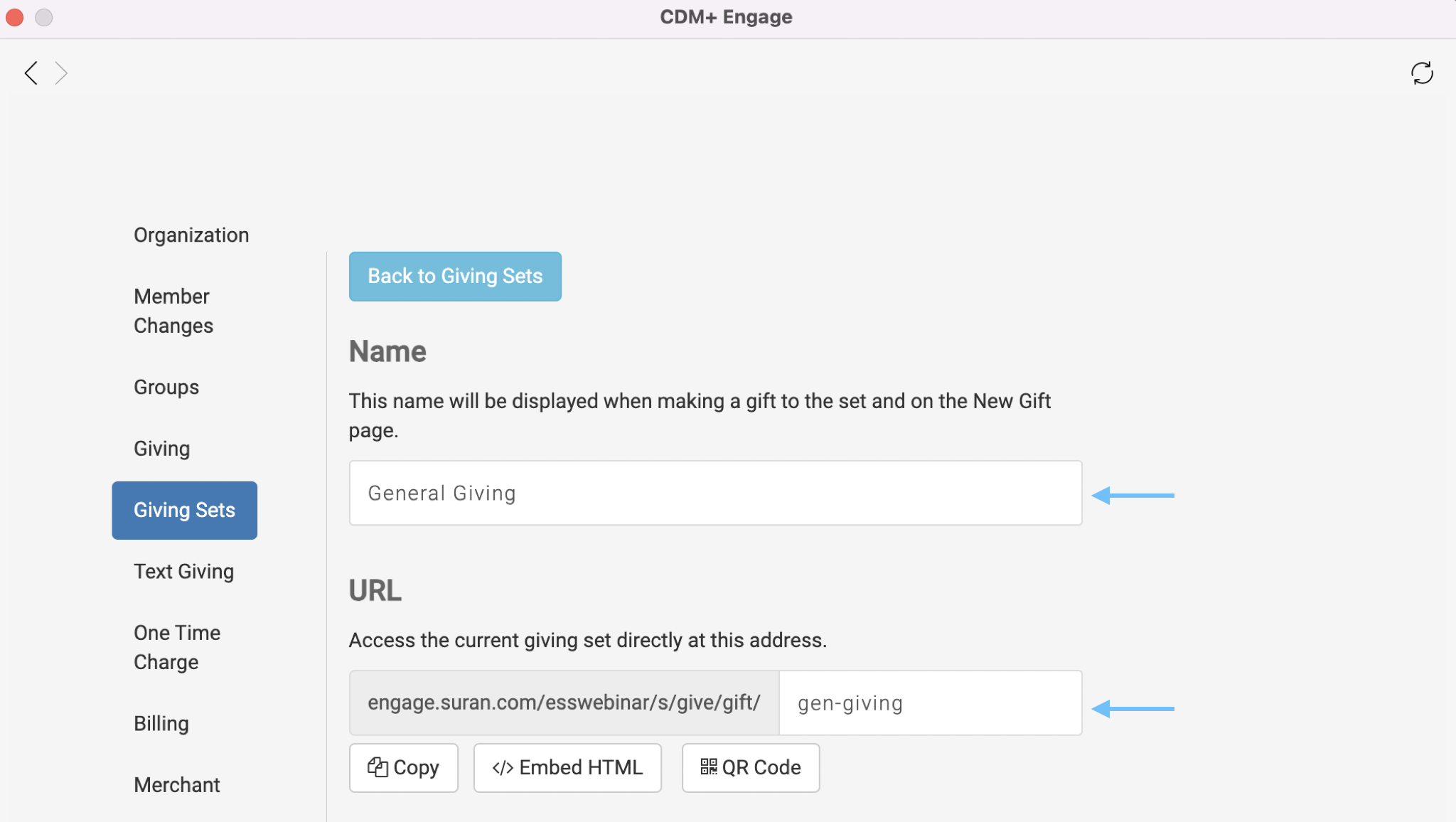Screen dimensions: 1456x822
Task: Generate the QR Code
Action: click(750, 768)
